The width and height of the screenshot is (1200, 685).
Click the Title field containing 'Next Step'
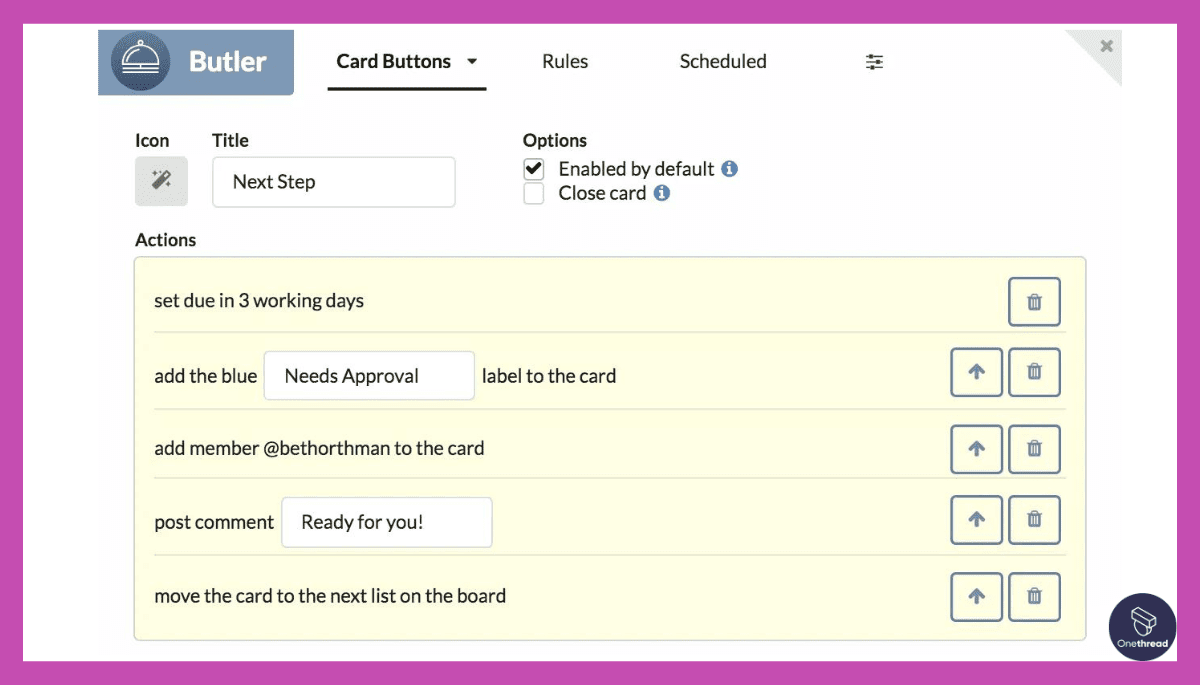333,182
